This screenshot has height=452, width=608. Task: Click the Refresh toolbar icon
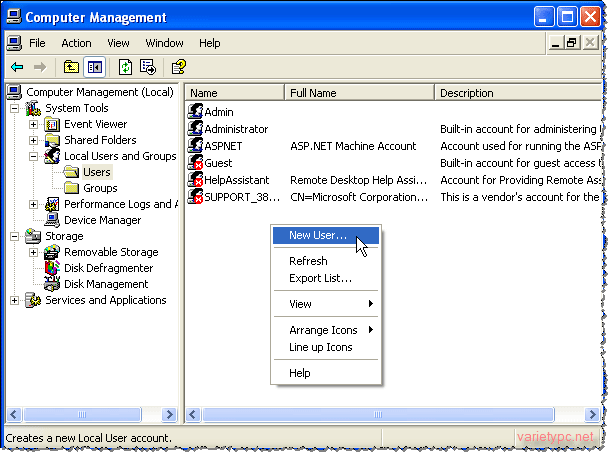click(125, 67)
